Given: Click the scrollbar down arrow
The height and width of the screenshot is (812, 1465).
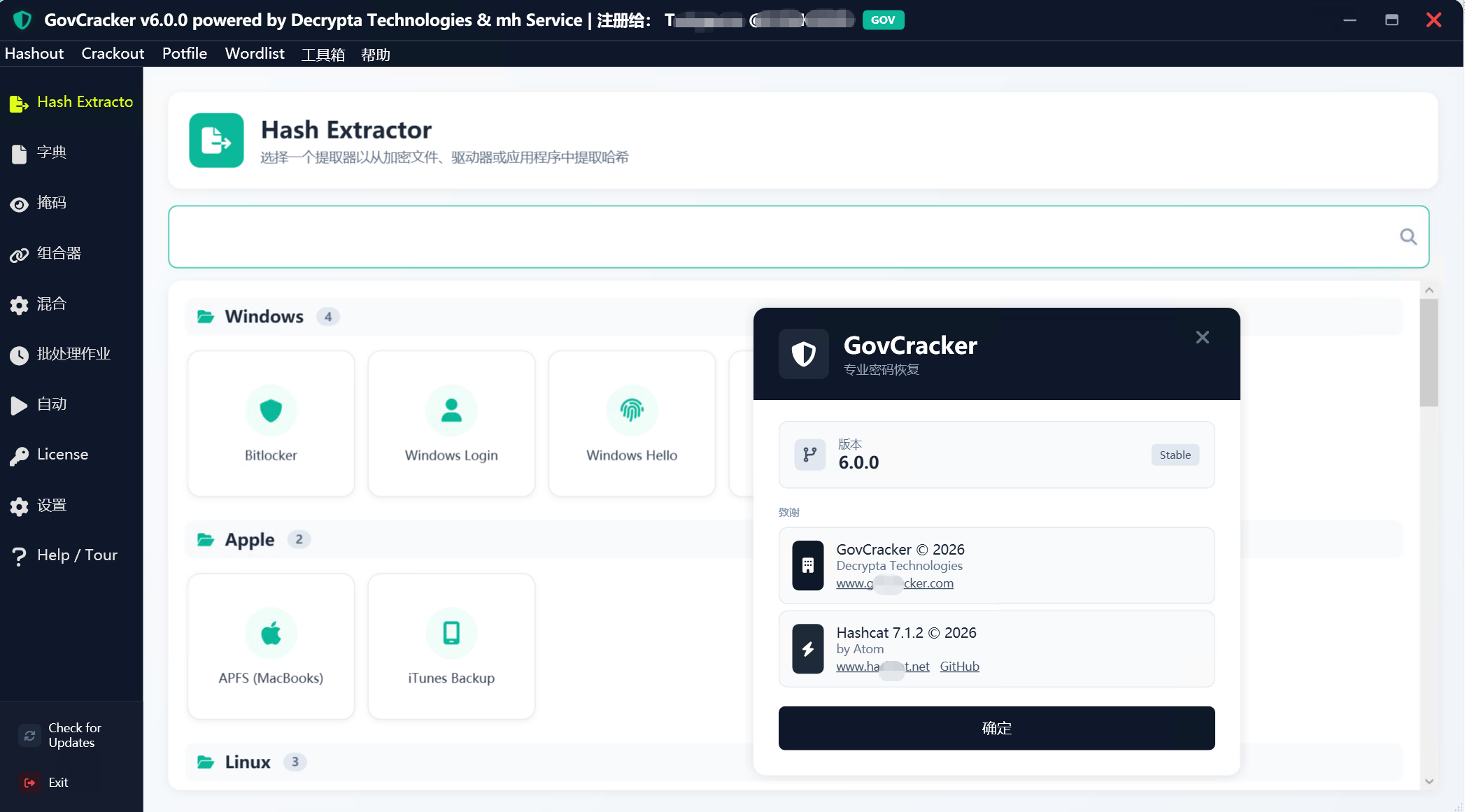Looking at the screenshot, I should click(x=1429, y=782).
